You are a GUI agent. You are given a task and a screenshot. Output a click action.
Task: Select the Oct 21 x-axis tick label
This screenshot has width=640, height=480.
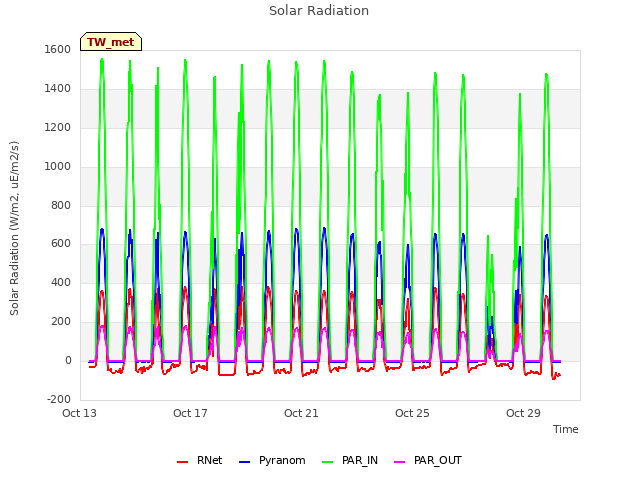(301, 413)
